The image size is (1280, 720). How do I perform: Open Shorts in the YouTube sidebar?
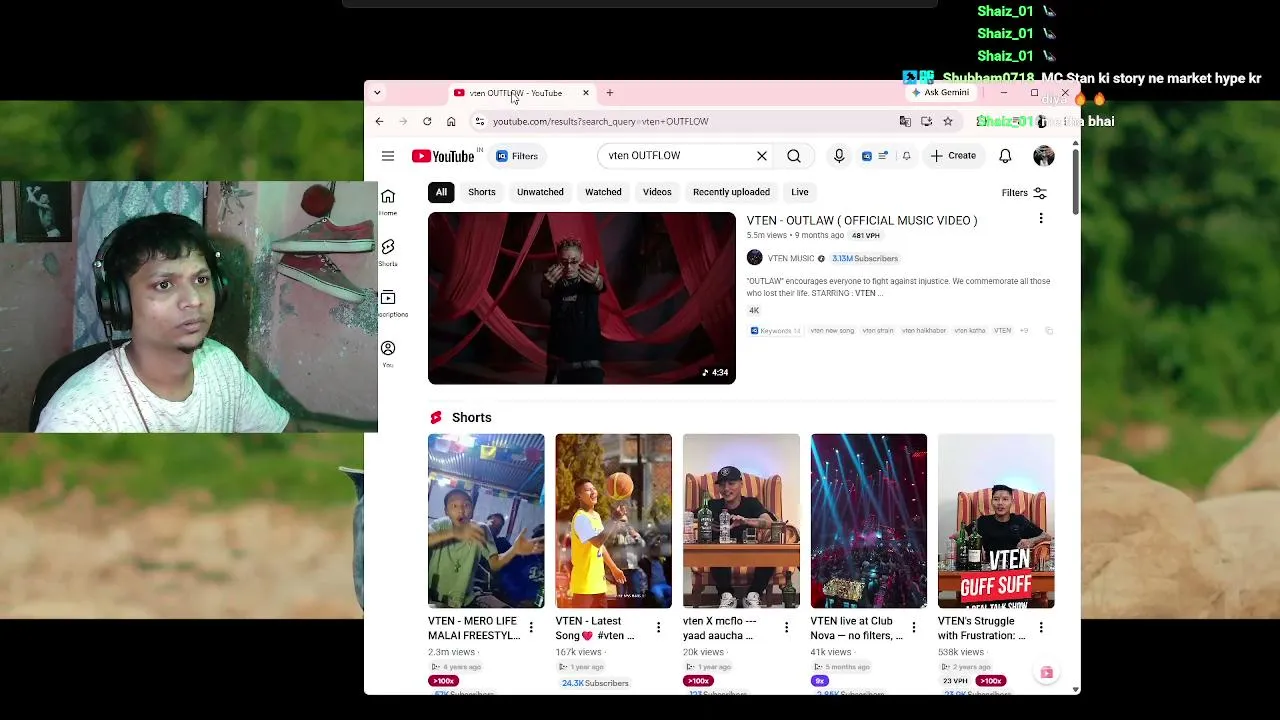click(388, 252)
